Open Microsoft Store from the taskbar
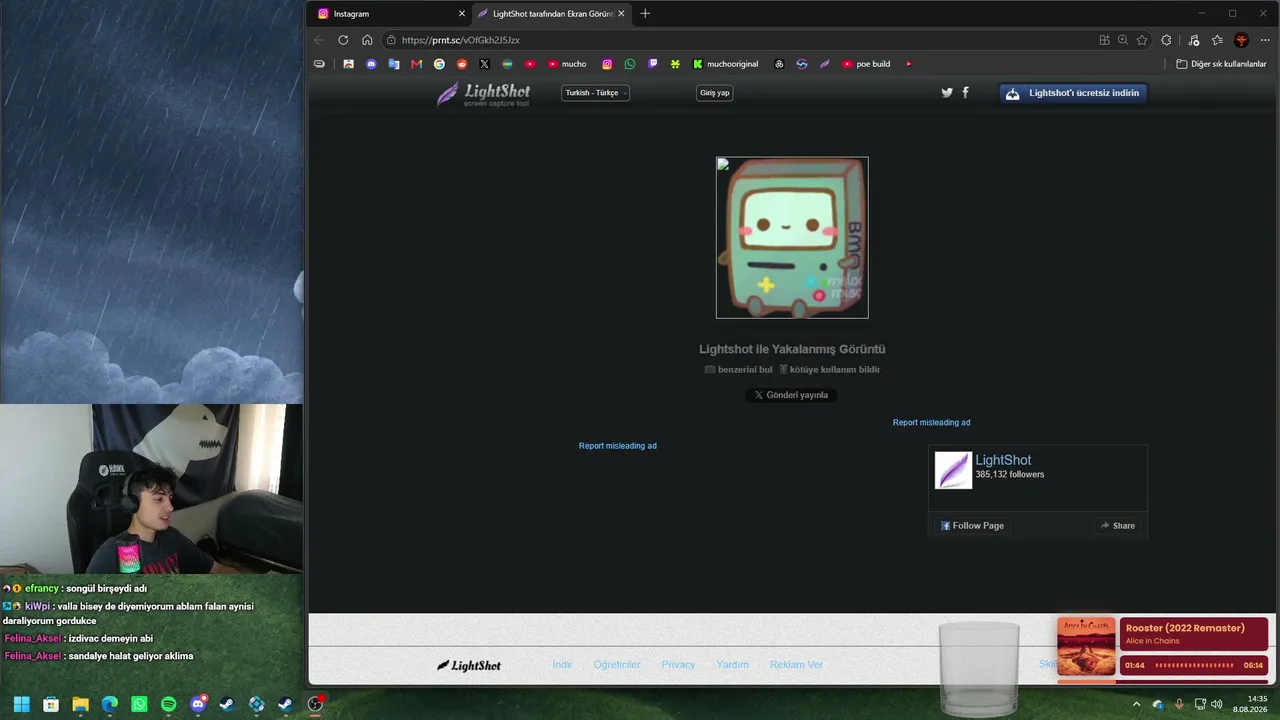 [51, 704]
